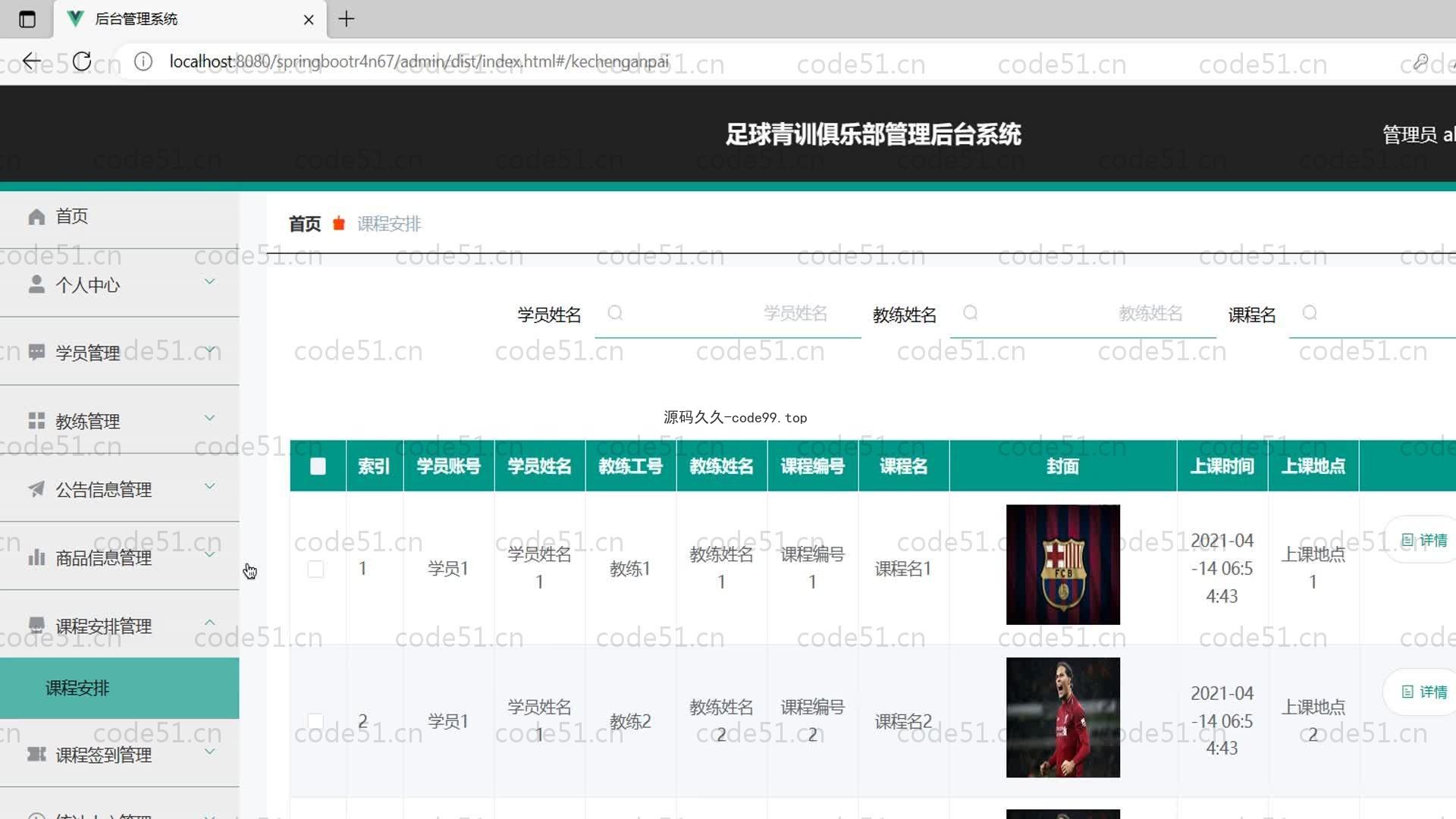
Task: Expand the 个人中心 menu chevron
Action: [x=210, y=282]
